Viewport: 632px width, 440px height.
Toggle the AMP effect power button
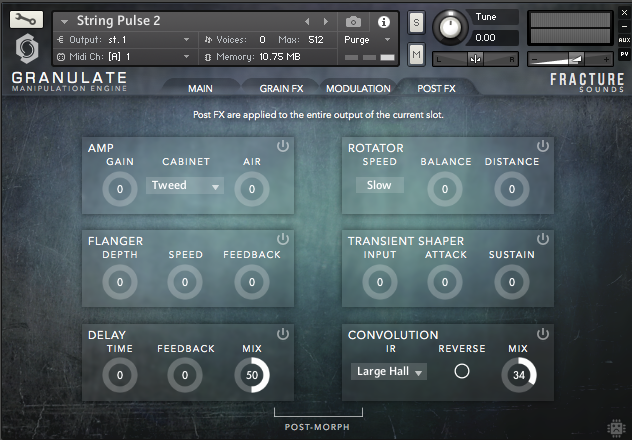click(282, 146)
